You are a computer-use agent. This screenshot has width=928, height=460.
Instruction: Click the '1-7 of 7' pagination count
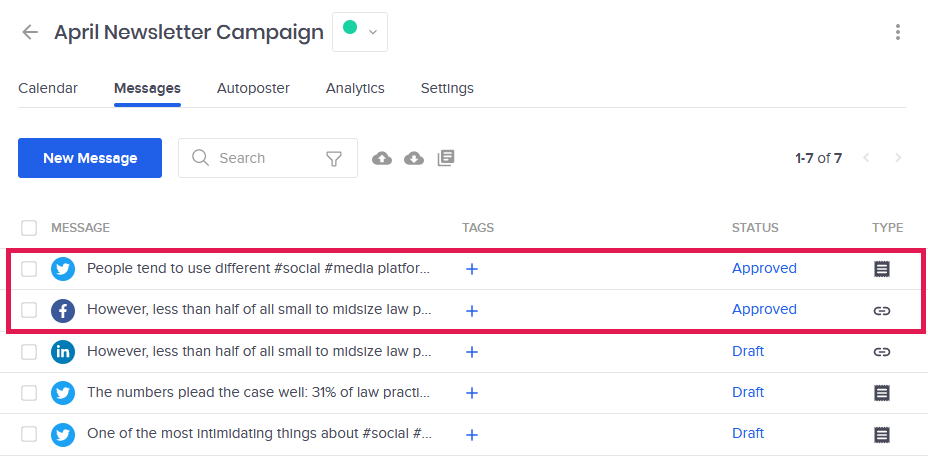click(819, 158)
